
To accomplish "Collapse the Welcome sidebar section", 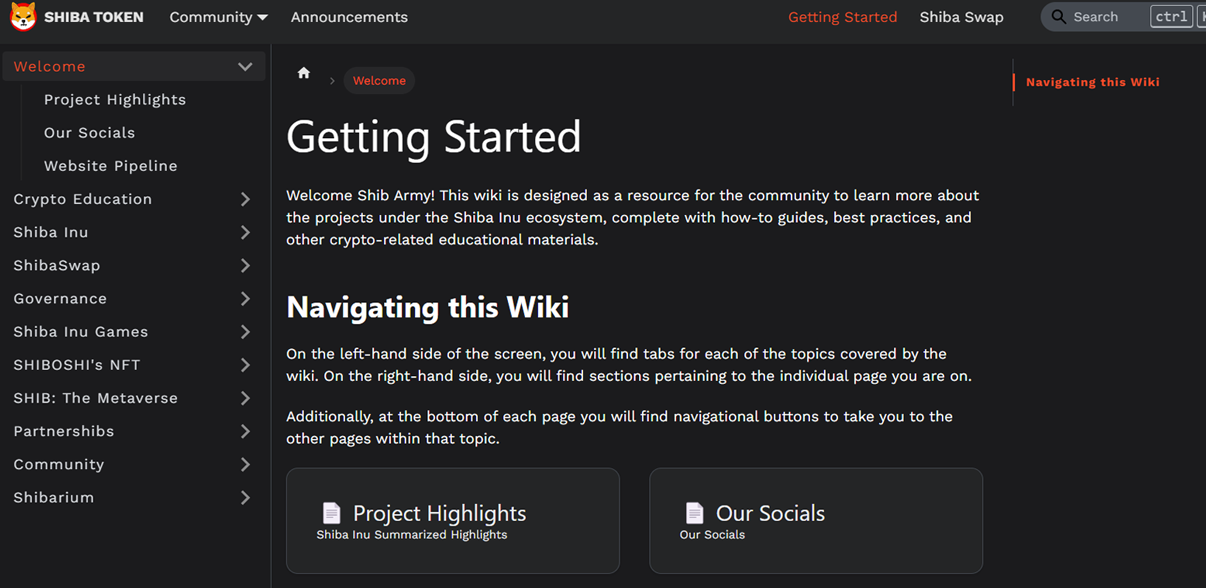I will coord(245,67).
